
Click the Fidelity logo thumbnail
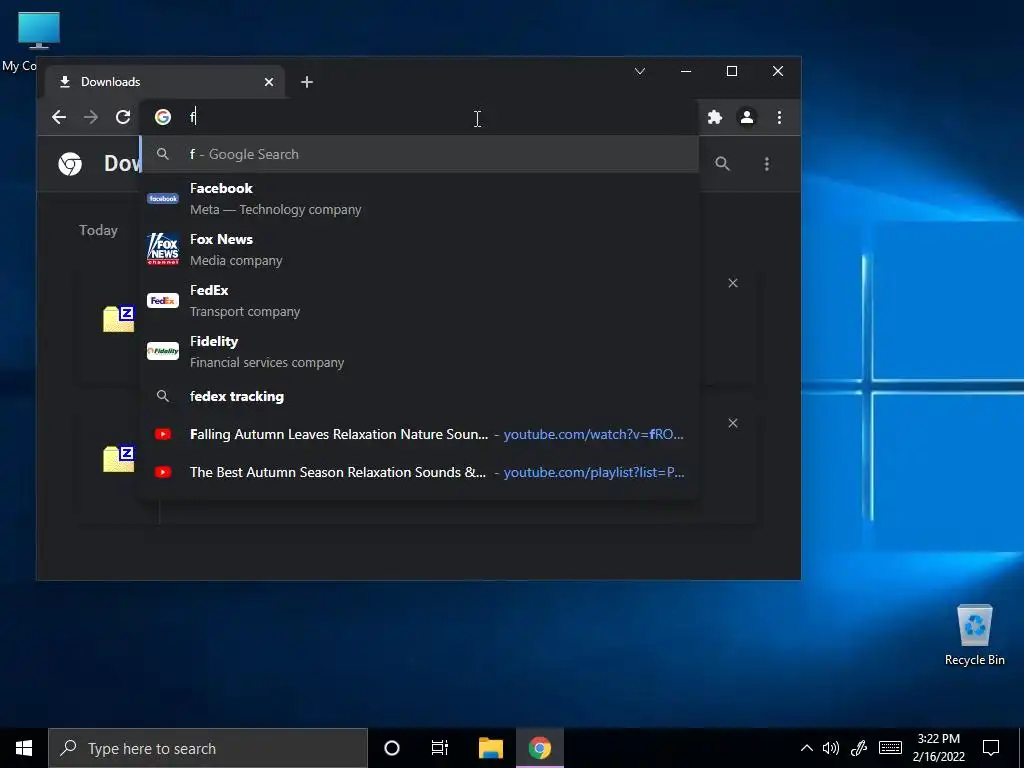(x=163, y=351)
